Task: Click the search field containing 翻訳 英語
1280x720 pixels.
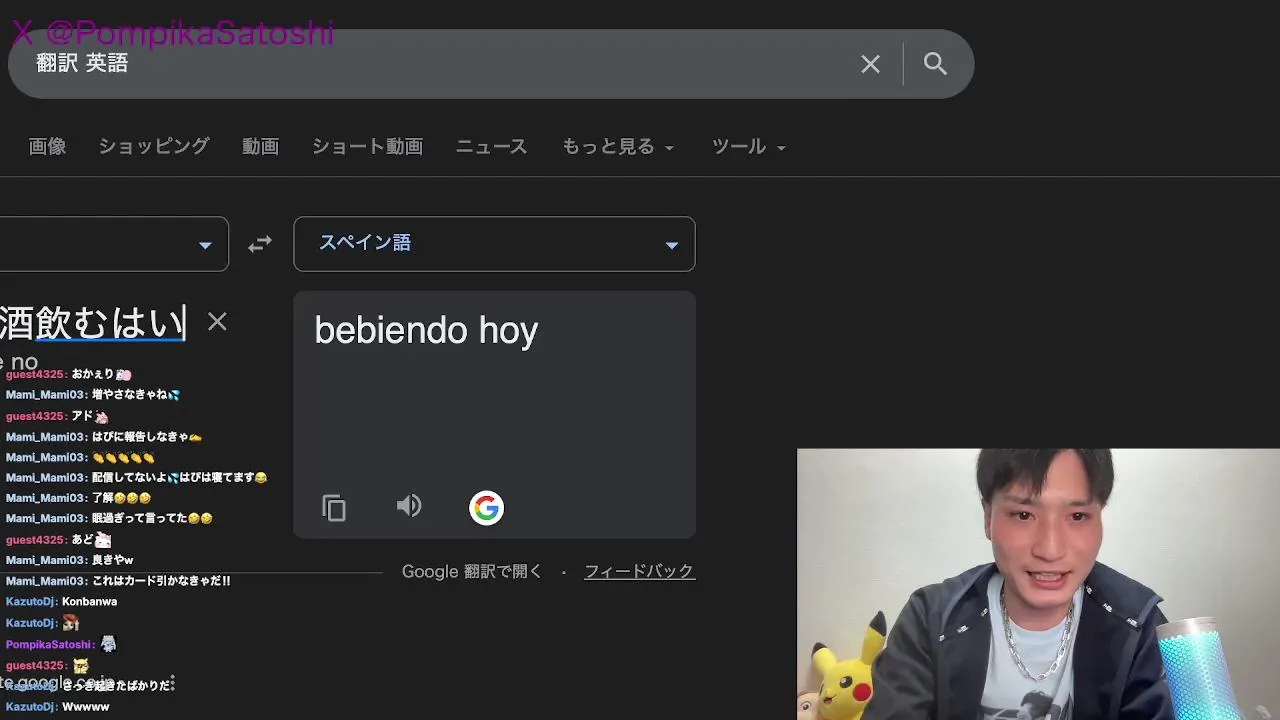Action: (x=490, y=64)
